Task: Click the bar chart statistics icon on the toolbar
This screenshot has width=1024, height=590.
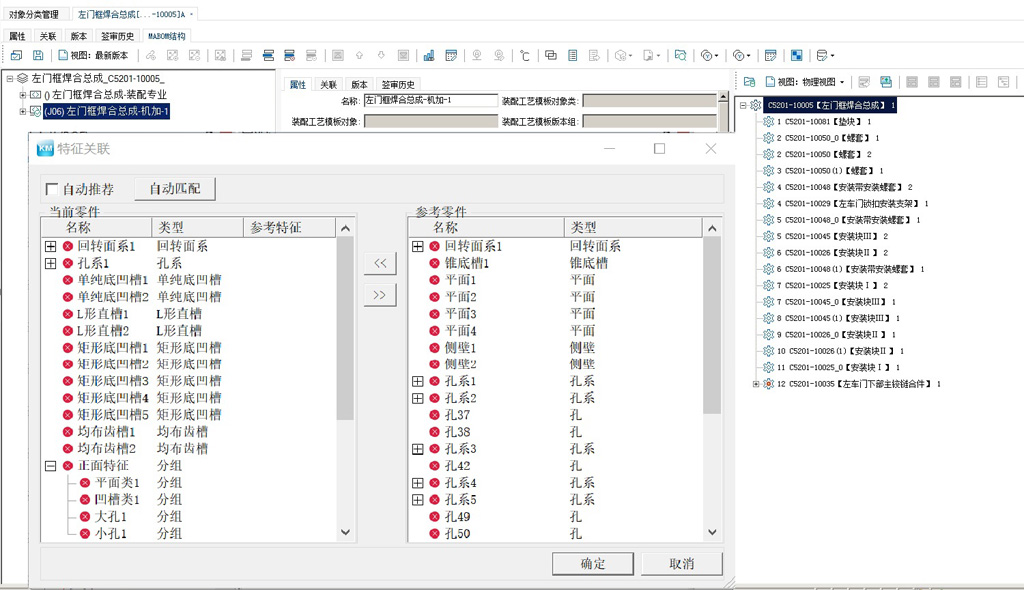Action: [428, 55]
